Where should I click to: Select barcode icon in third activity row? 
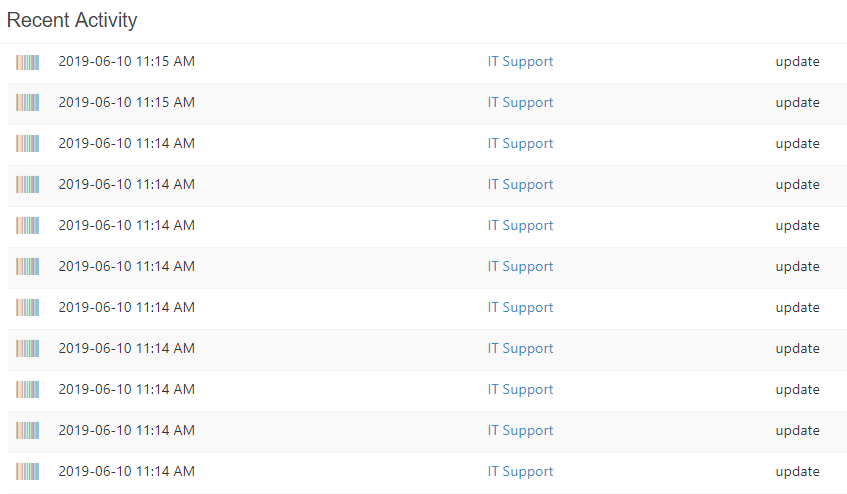tap(28, 143)
